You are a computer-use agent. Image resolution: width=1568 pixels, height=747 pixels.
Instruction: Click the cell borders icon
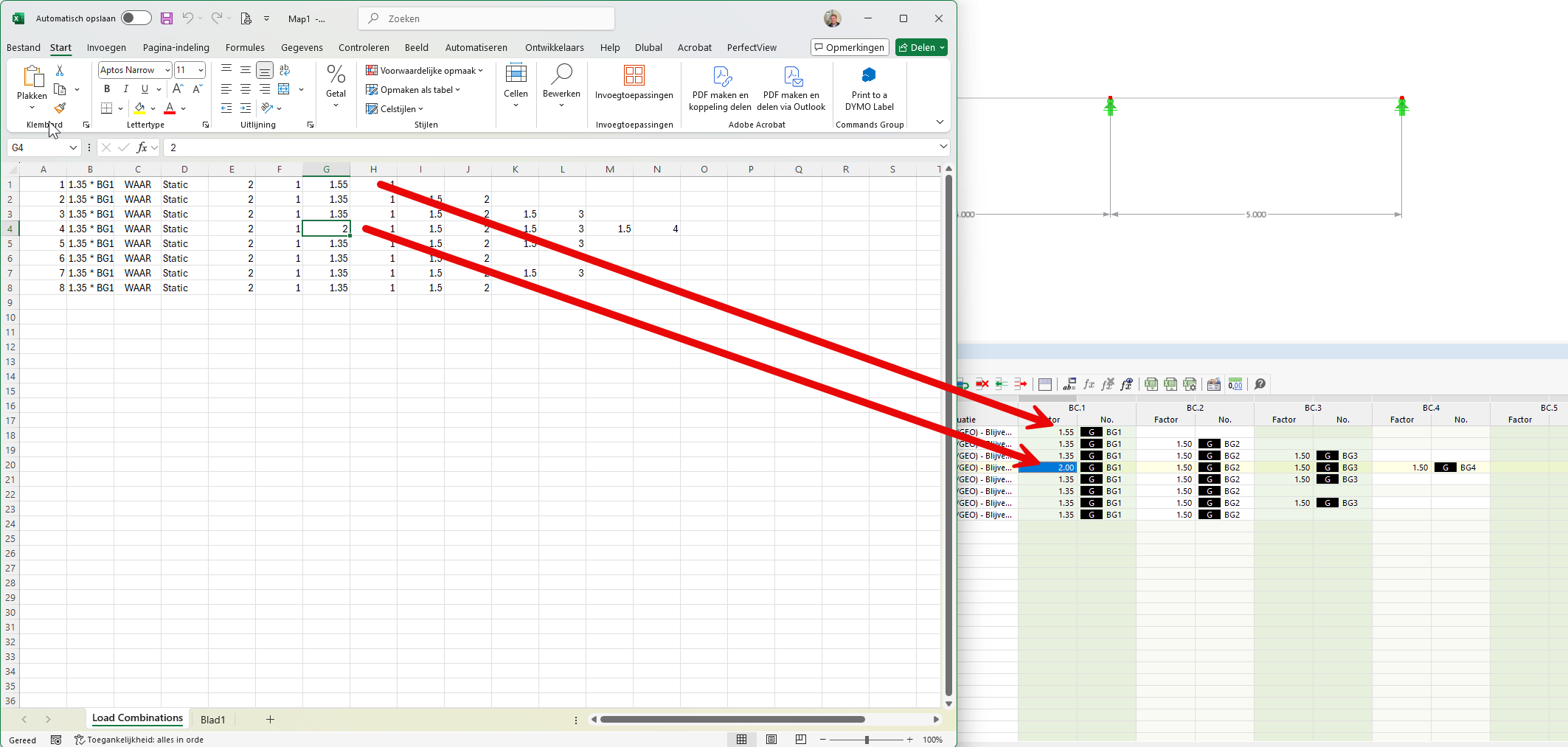pyautogui.click(x=107, y=108)
